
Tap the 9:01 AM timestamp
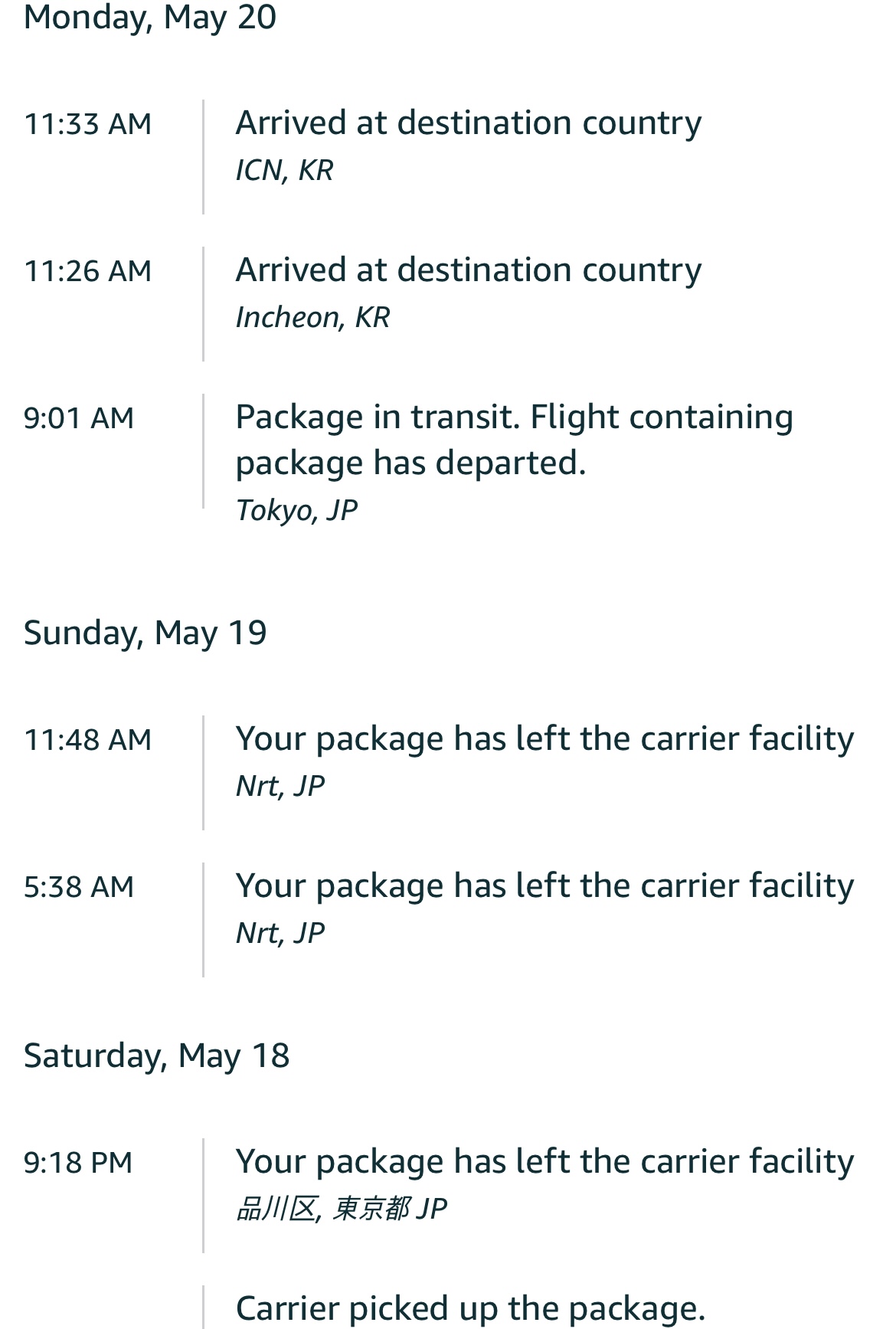[79, 418]
